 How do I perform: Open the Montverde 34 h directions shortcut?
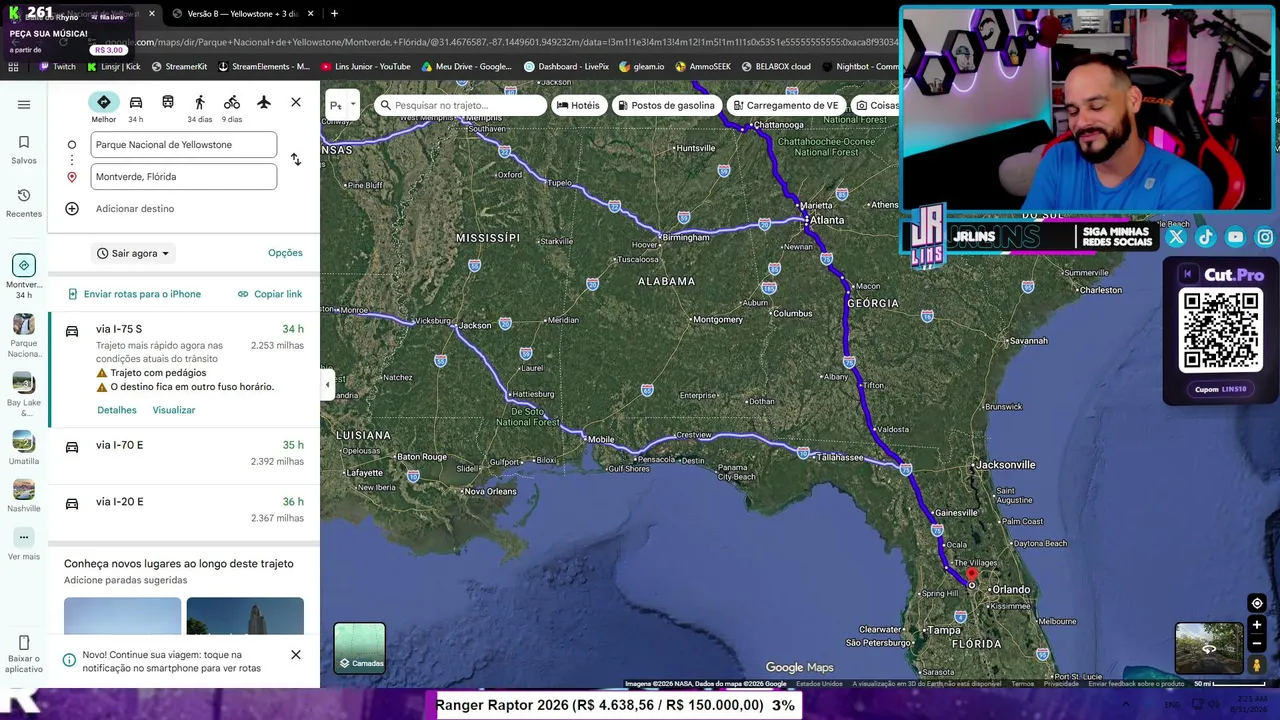point(24,277)
